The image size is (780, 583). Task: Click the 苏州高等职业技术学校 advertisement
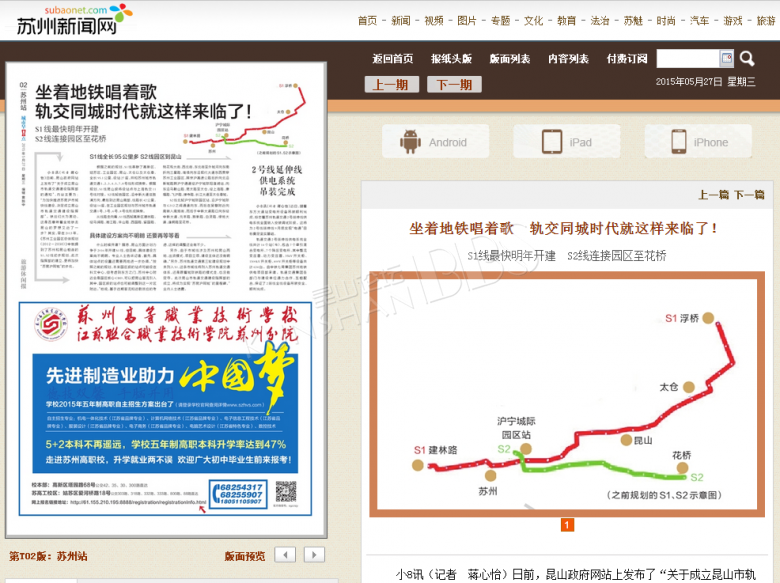(165, 409)
